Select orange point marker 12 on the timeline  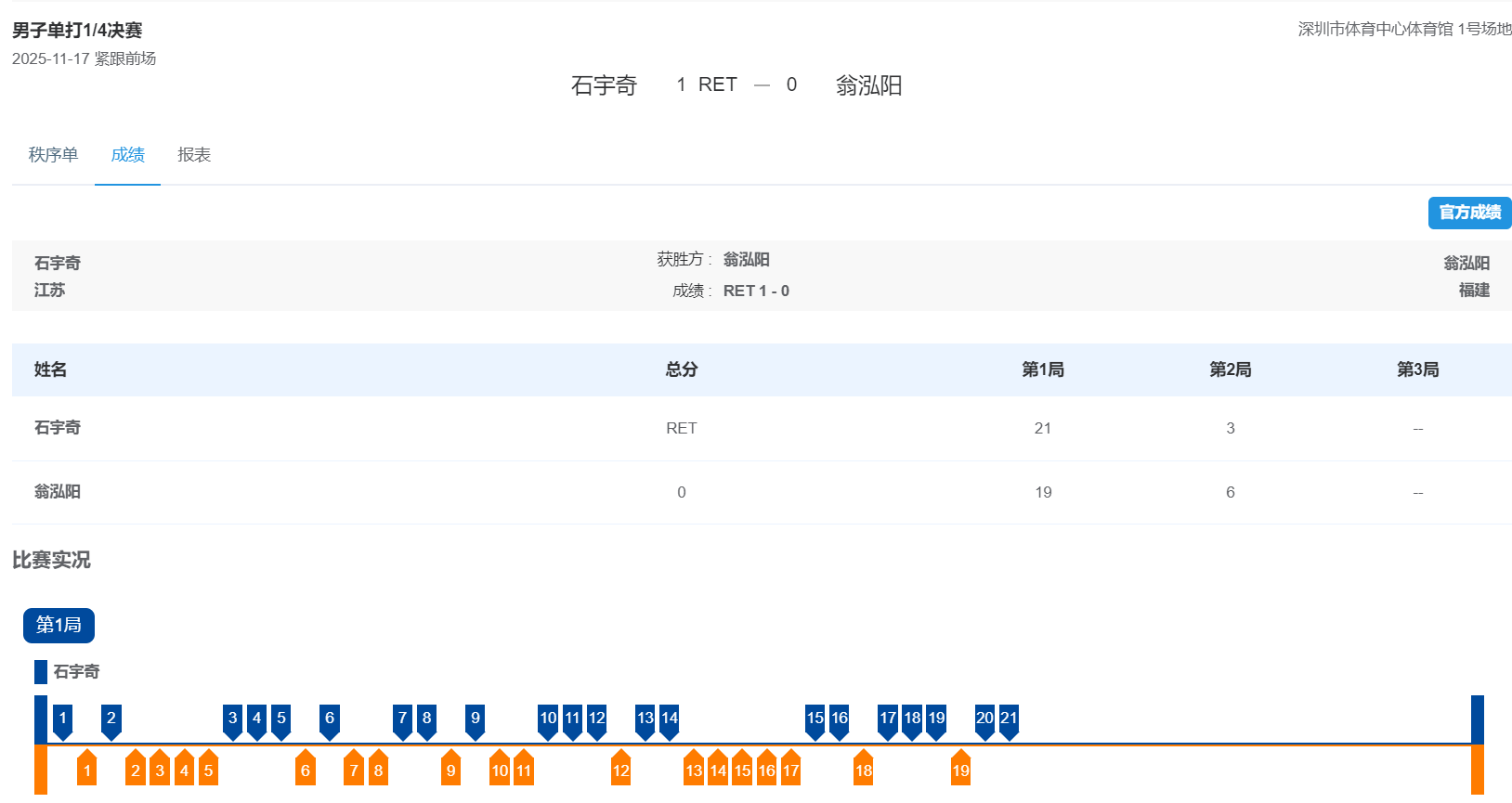(621, 770)
